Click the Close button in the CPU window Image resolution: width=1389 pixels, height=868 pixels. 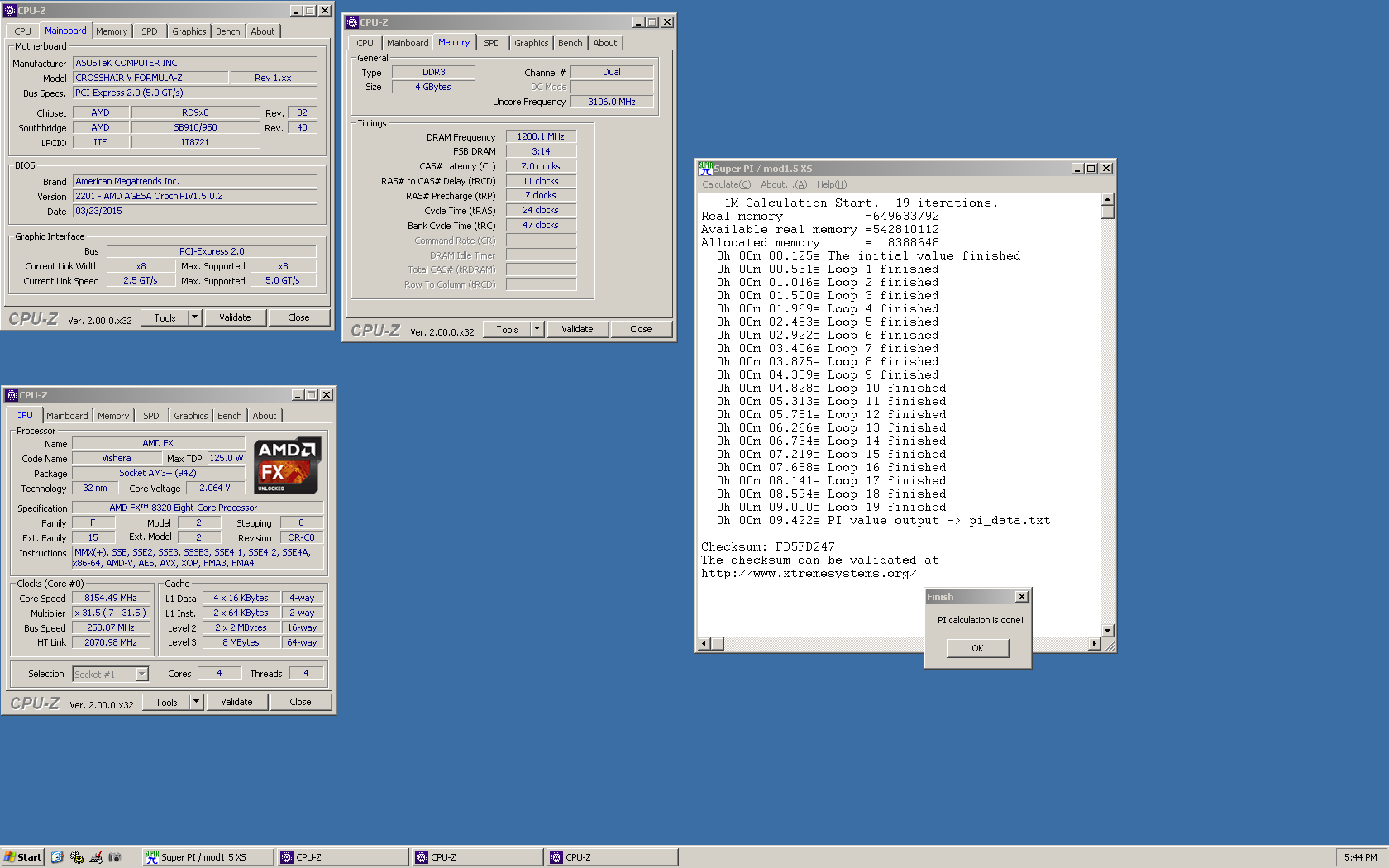[x=300, y=702]
